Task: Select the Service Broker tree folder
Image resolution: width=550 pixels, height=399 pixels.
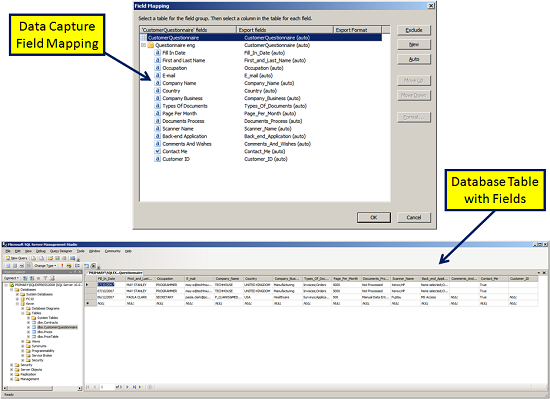Action: coord(42,356)
